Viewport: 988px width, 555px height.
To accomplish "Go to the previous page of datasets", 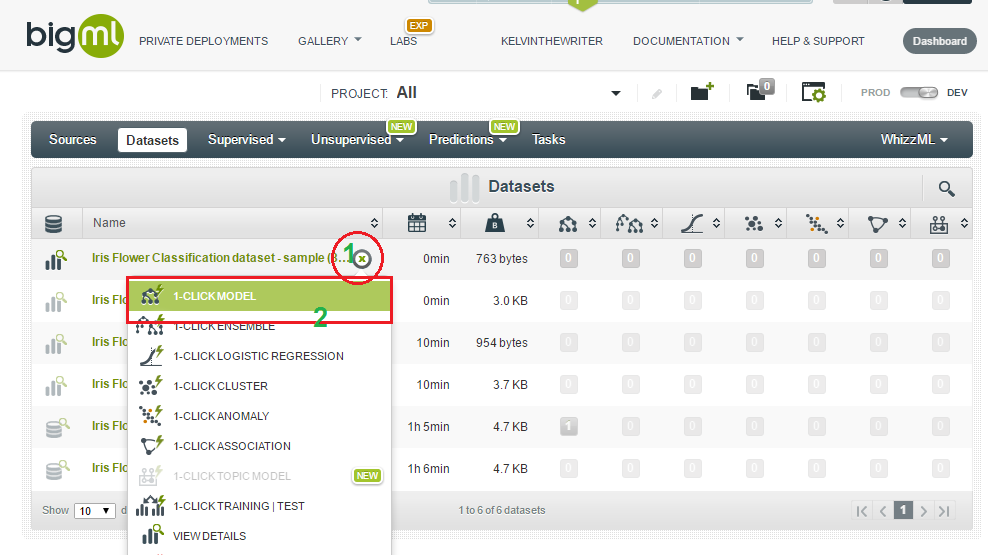I will tap(883, 511).
